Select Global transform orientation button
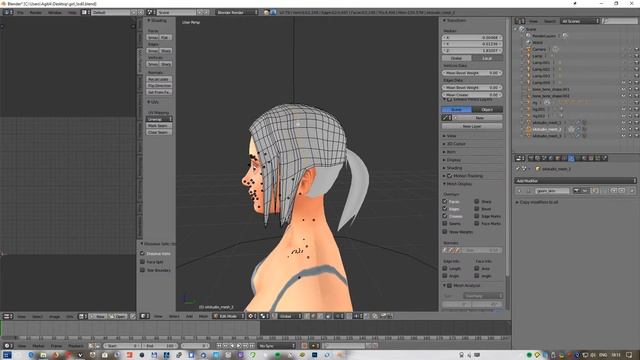Screen dimensions: 640x360 (x=457, y=58)
